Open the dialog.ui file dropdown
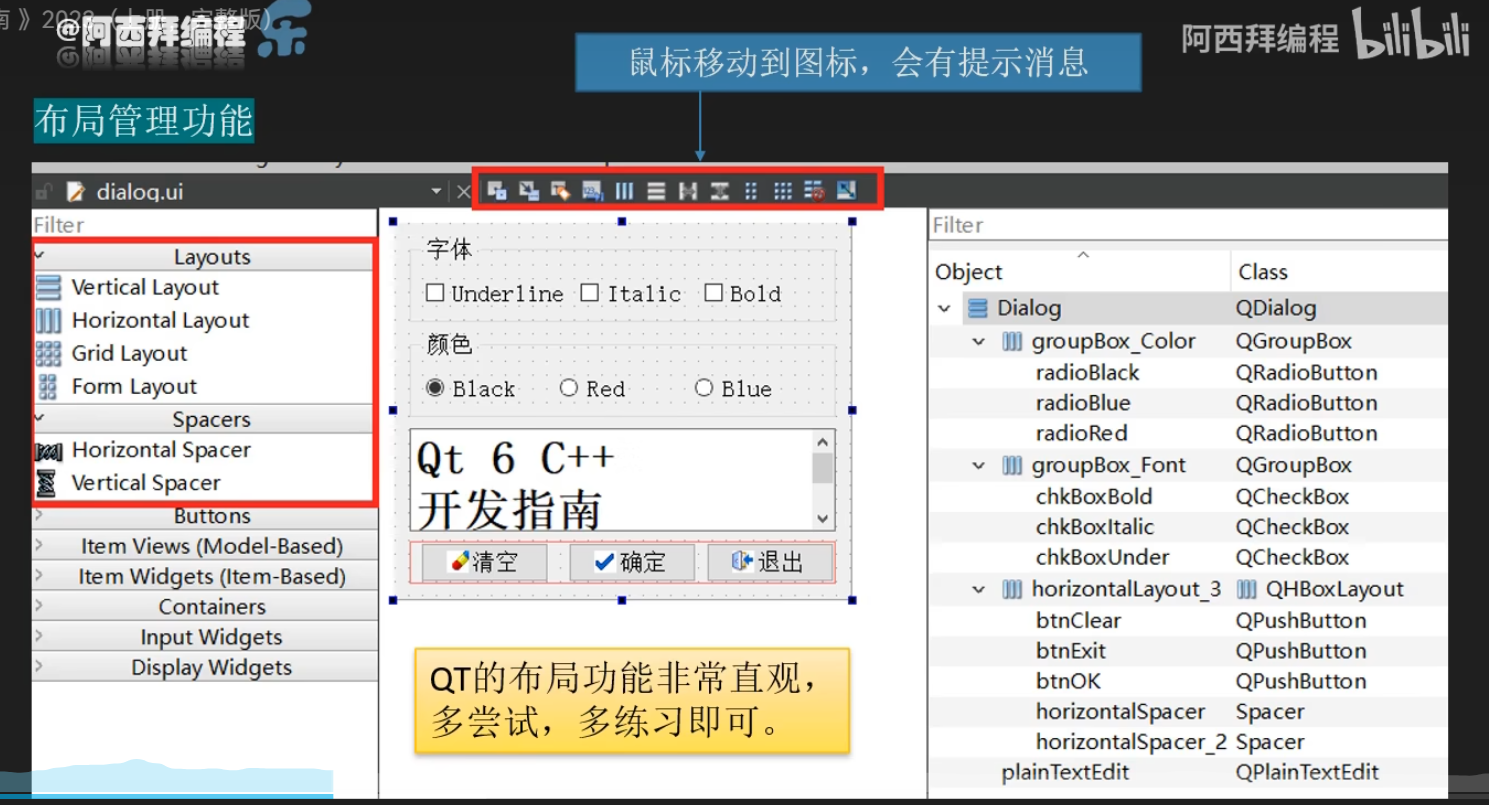 [436, 191]
